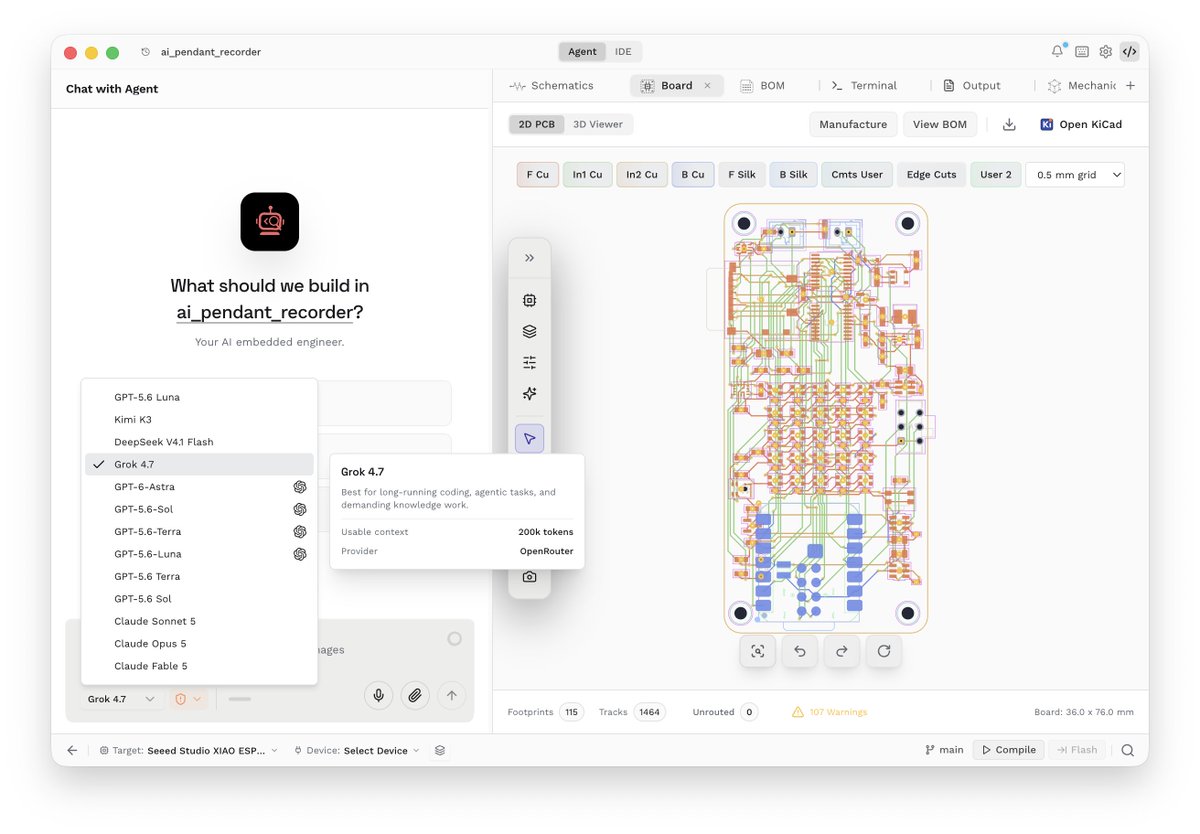Viewport: 1200px width, 834px height.
Task: Download the board files
Action: coord(1009,124)
